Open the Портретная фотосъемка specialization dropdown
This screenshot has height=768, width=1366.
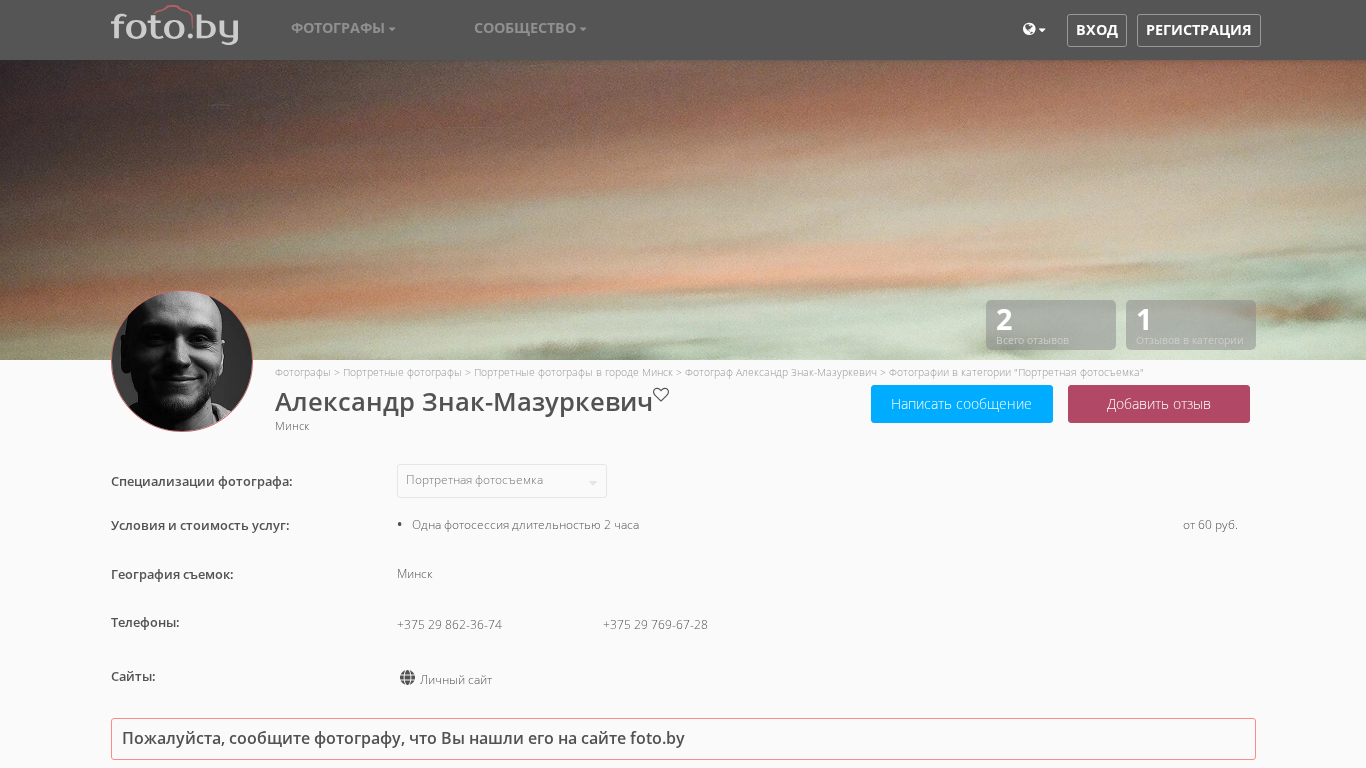click(501, 481)
